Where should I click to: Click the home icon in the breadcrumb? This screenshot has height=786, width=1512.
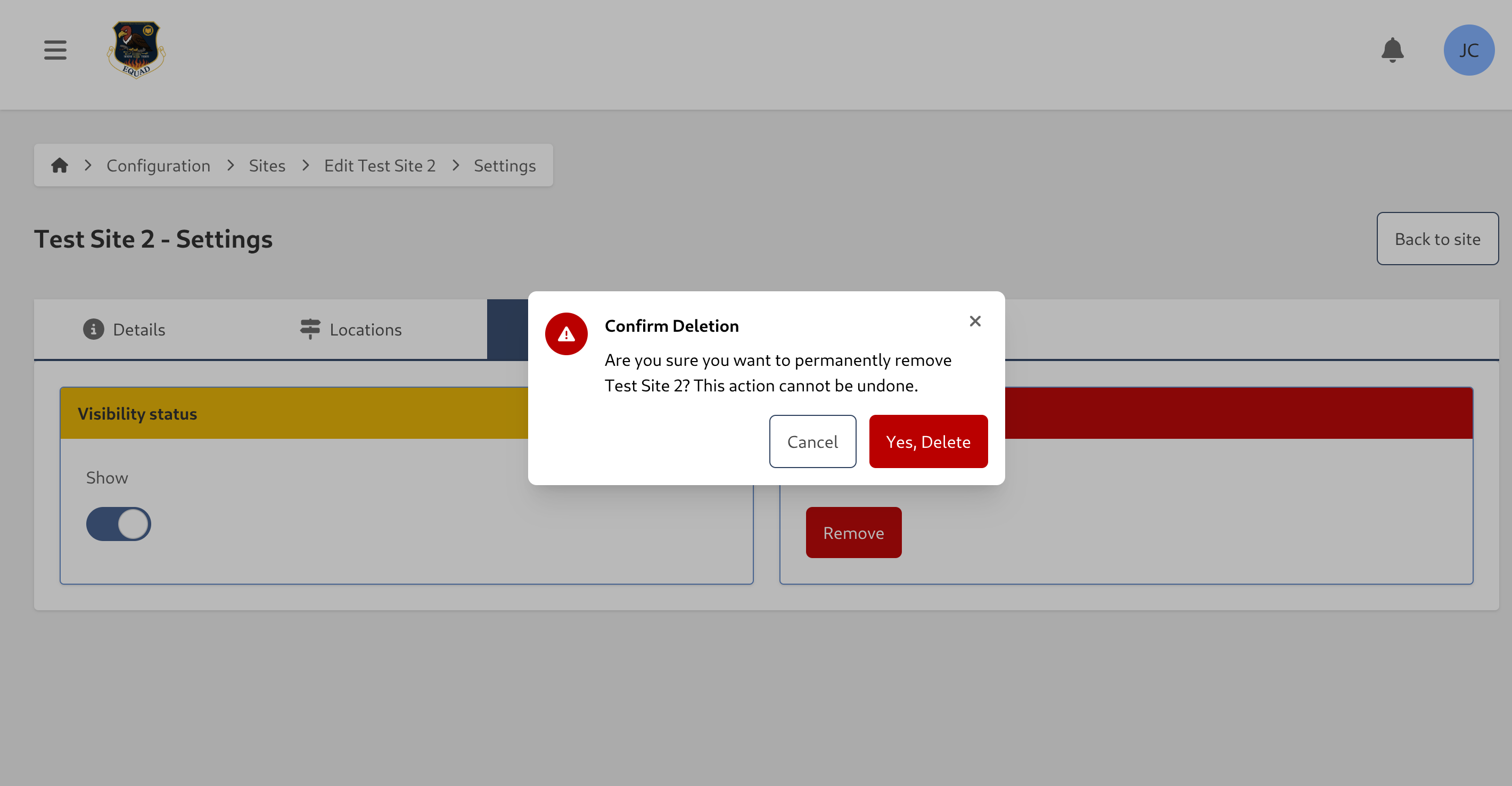coord(59,165)
